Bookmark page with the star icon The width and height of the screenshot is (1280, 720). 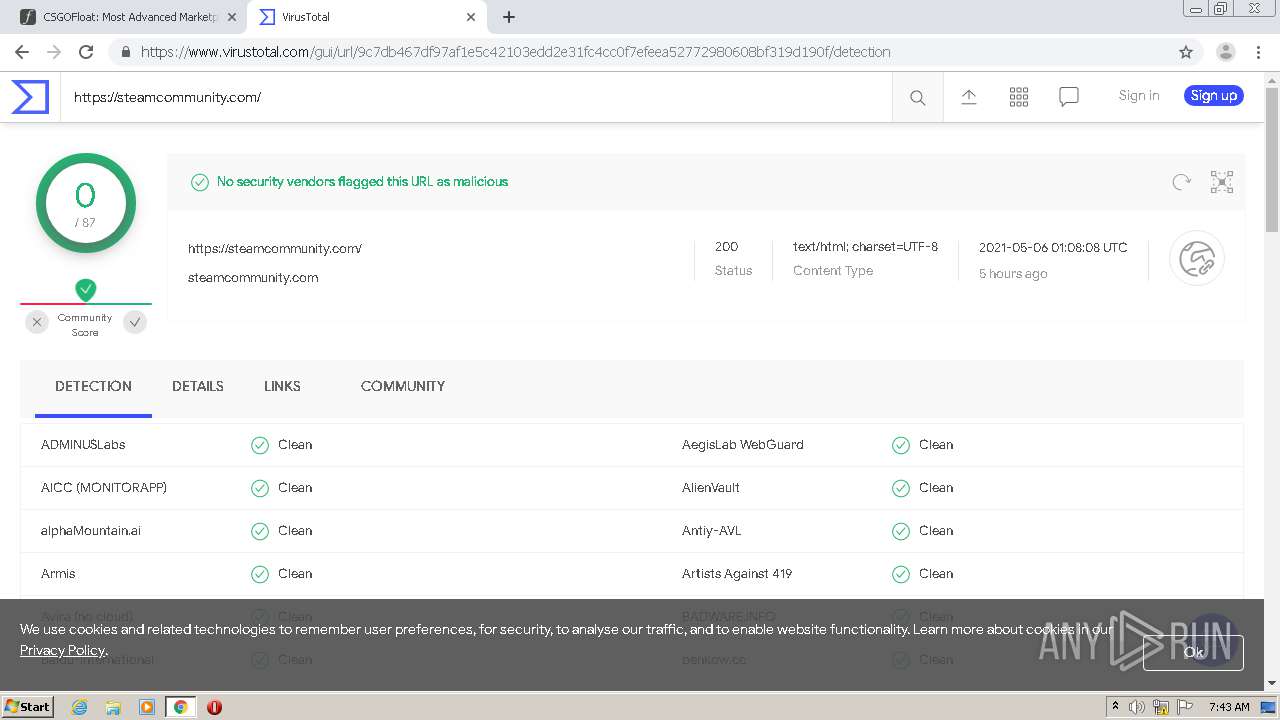point(1186,52)
